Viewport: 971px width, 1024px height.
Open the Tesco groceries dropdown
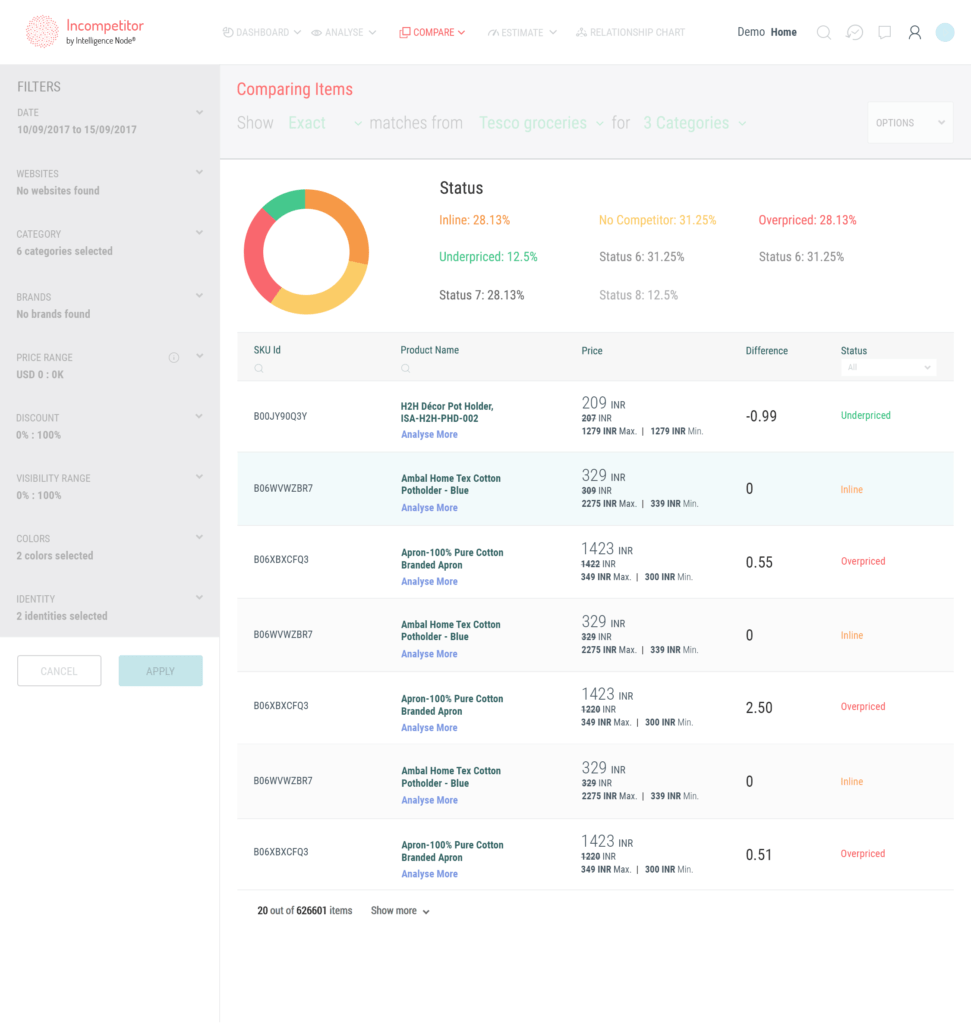tap(541, 123)
